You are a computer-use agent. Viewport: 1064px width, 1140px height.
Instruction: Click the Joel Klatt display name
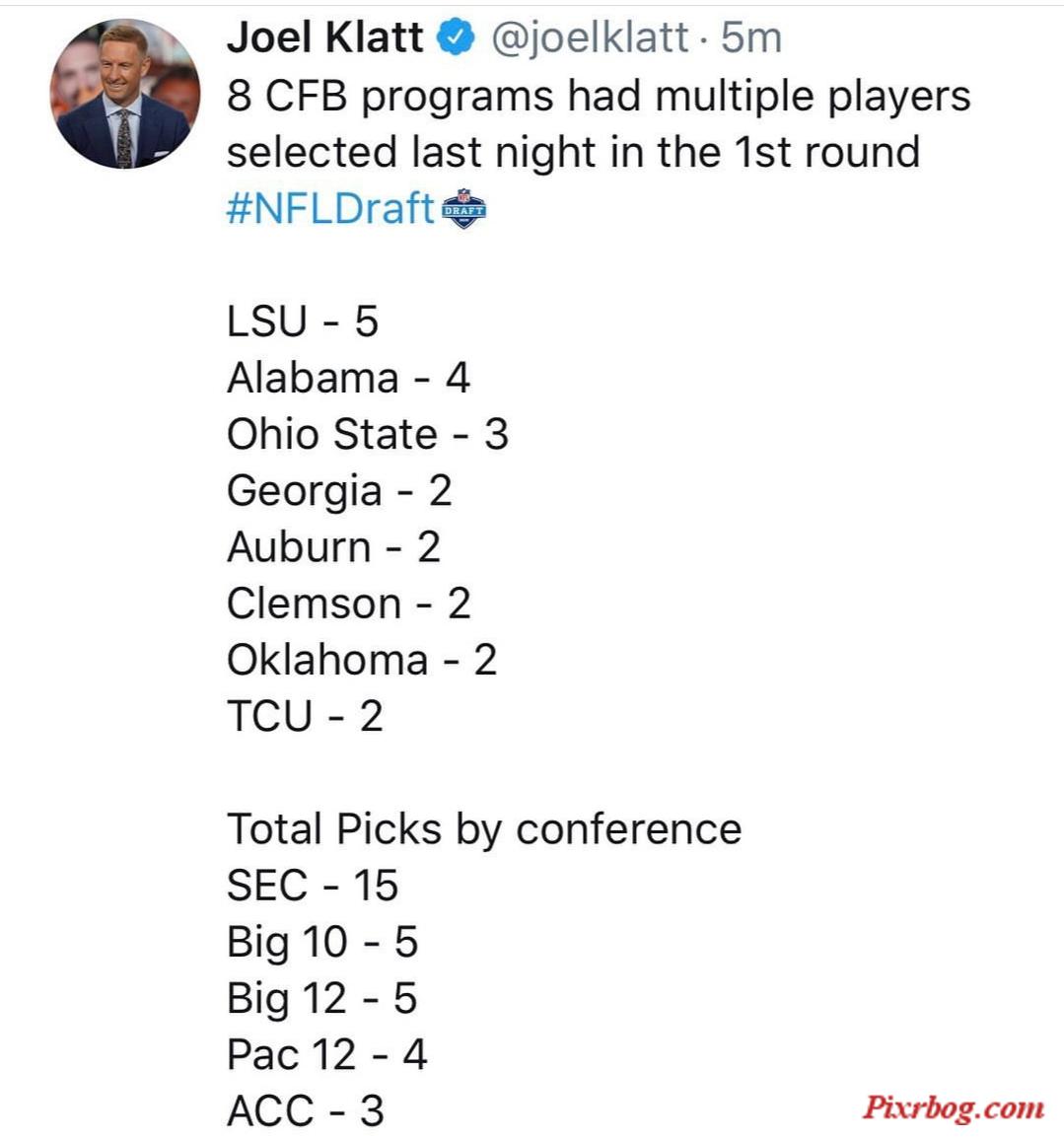pos(324,37)
